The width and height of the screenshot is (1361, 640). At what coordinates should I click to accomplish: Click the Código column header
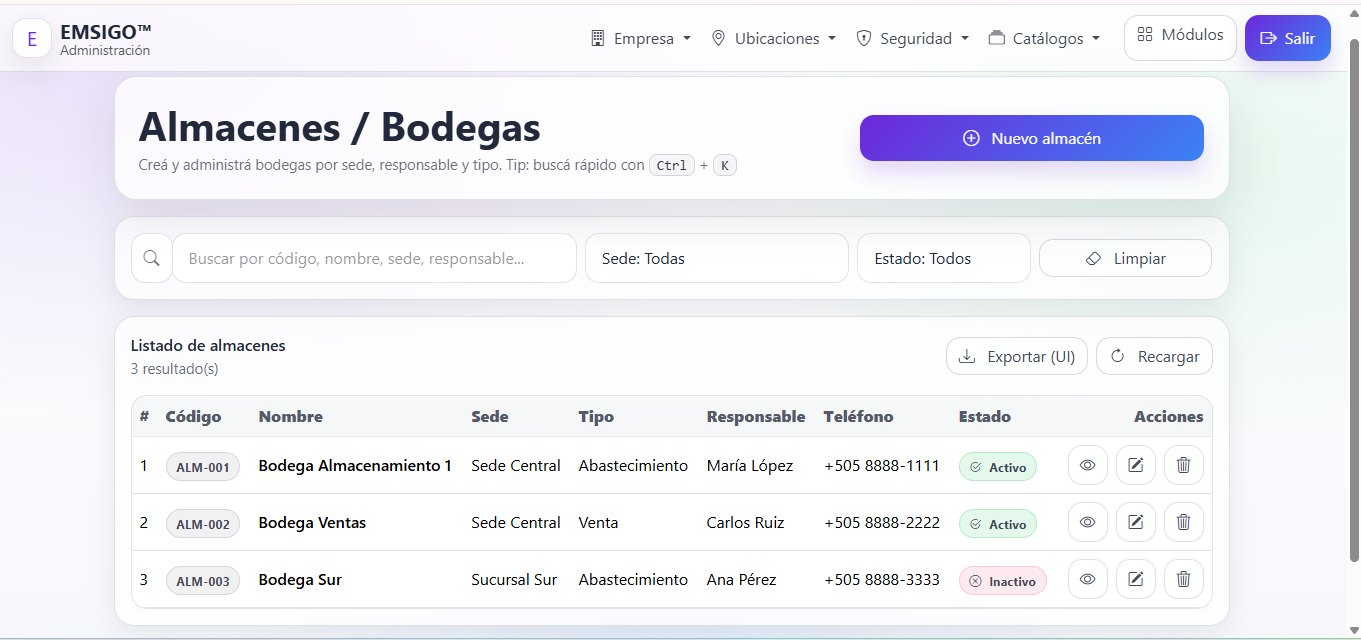(193, 416)
